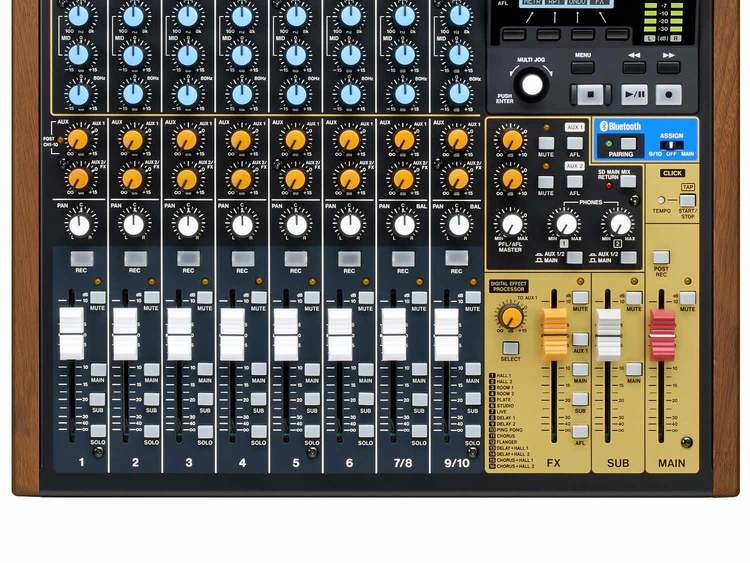Assign channel 3 to MAIN
This screenshot has width=750, height=563.
[205, 369]
